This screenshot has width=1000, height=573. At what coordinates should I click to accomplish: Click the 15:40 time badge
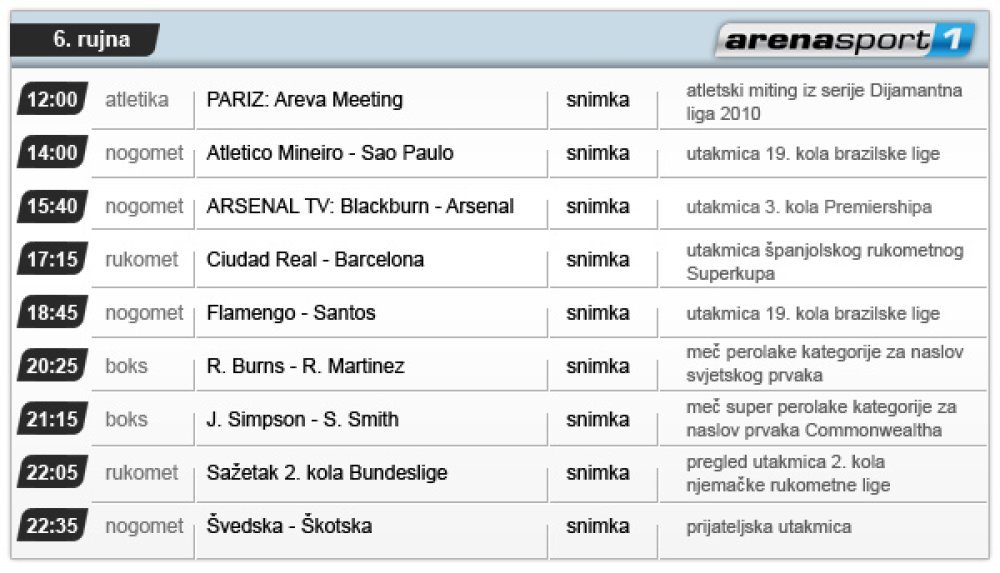pos(52,205)
